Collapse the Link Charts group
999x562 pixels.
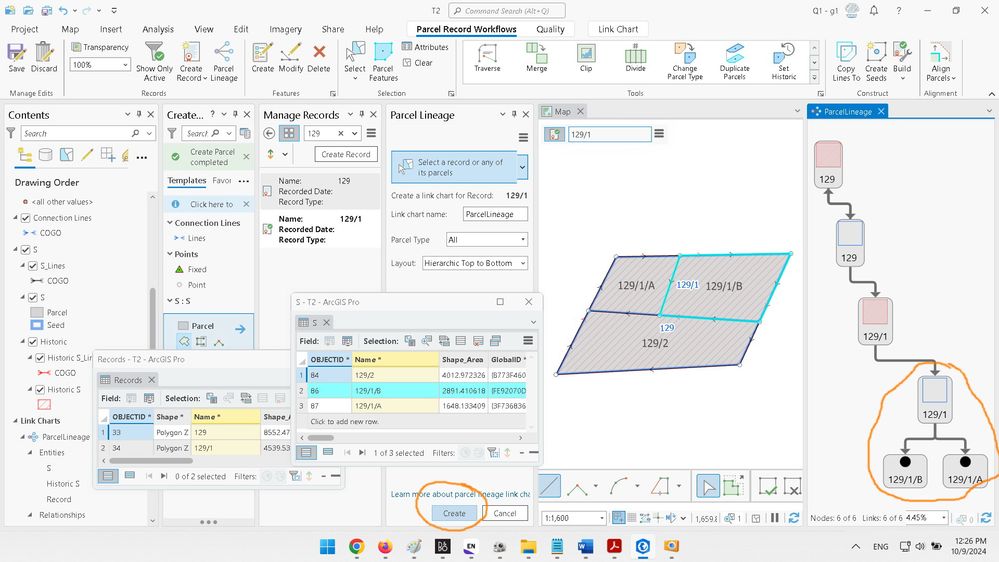15,421
